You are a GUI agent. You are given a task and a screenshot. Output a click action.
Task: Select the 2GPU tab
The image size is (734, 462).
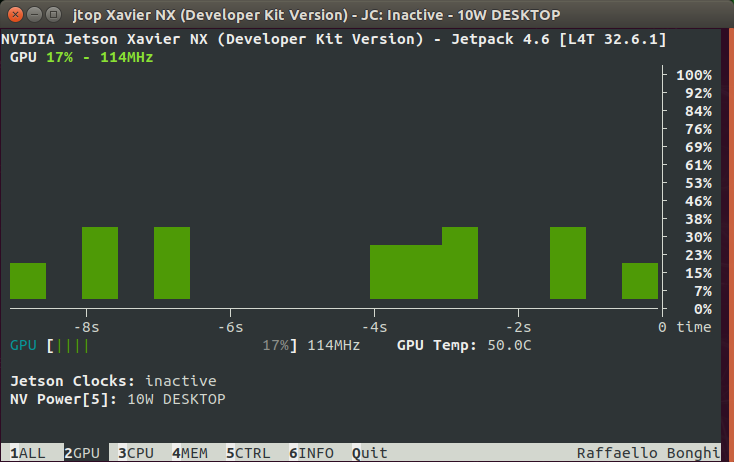click(82, 453)
